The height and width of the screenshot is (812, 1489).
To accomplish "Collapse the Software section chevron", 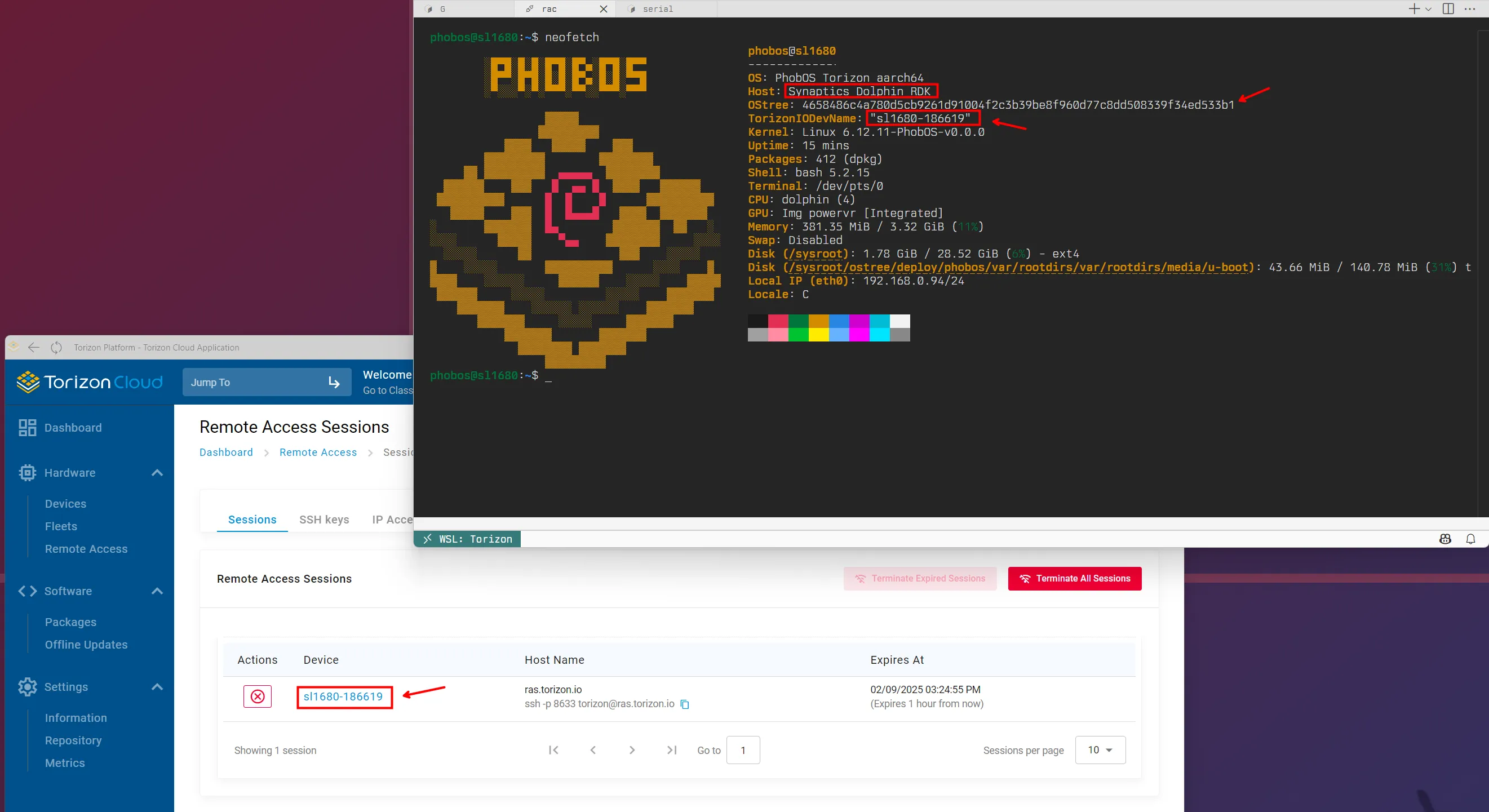I will [x=157, y=591].
